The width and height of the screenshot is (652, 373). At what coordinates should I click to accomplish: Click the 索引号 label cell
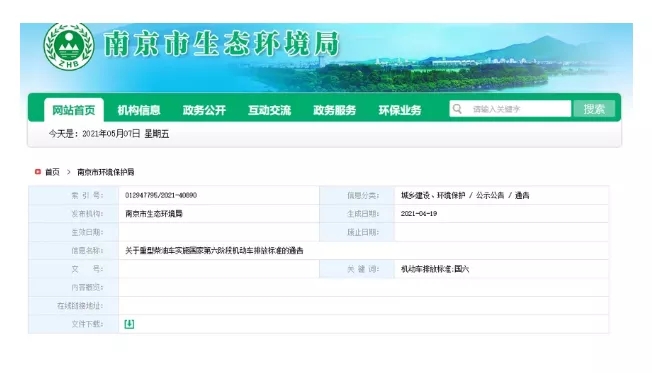pyautogui.click(x=74, y=195)
